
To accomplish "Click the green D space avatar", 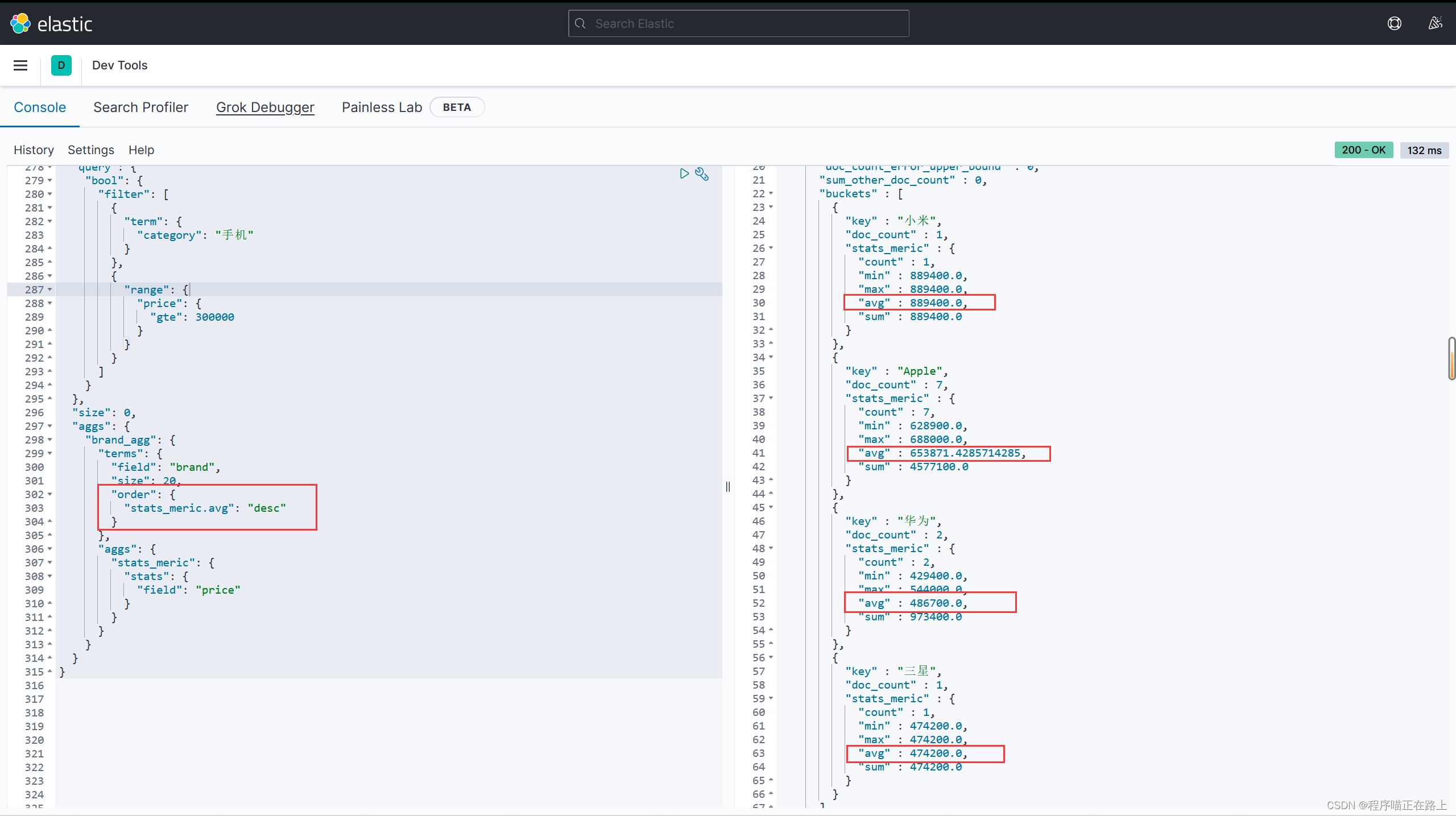I will (x=61, y=65).
